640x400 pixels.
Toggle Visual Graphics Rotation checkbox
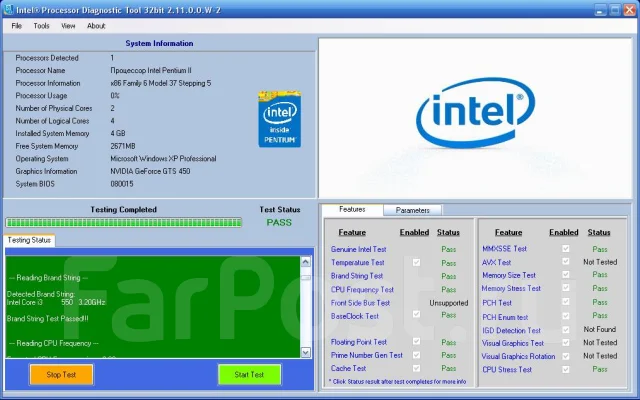[566, 356]
